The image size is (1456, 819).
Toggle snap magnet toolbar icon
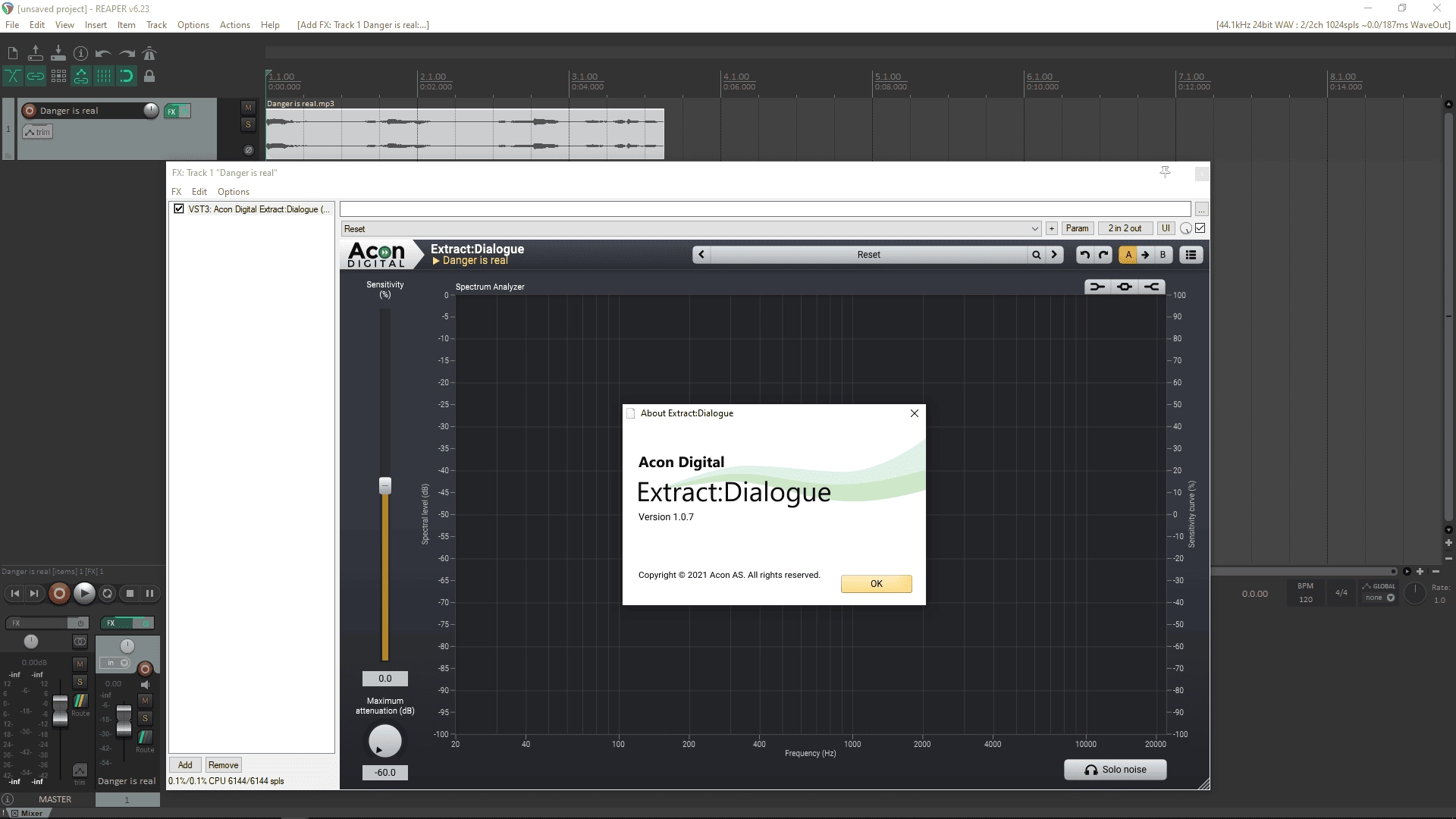[x=127, y=76]
